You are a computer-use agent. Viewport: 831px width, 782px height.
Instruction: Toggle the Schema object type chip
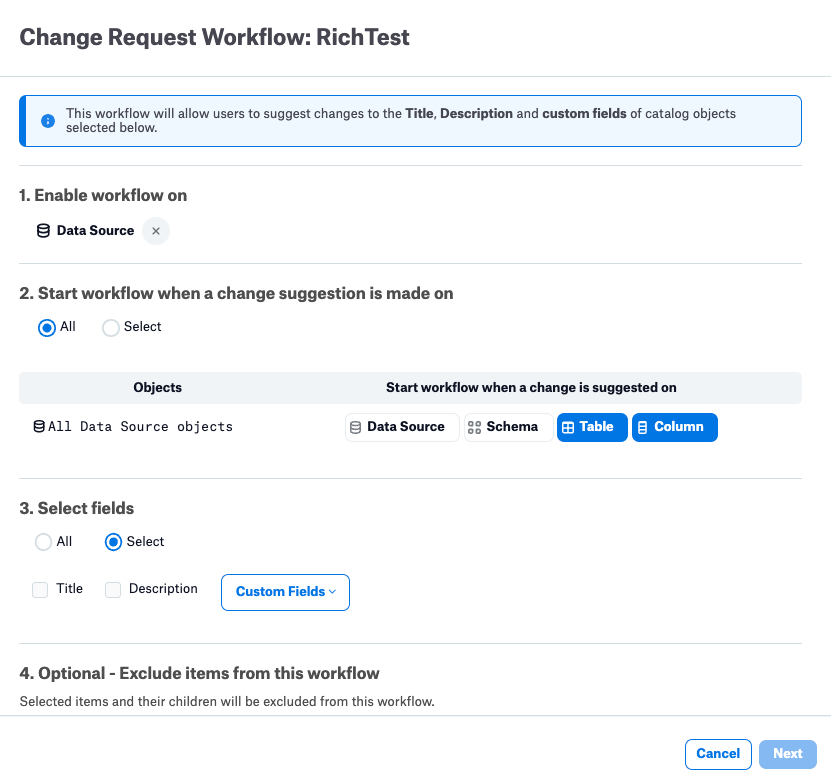[x=508, y=427]
